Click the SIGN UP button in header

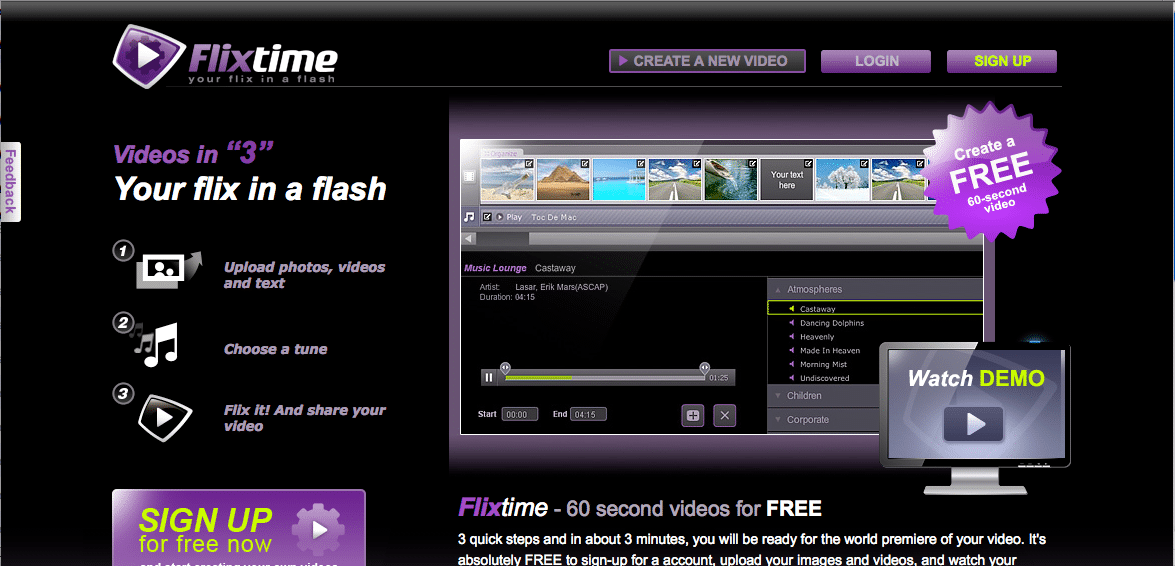(x=1002, y=61)
